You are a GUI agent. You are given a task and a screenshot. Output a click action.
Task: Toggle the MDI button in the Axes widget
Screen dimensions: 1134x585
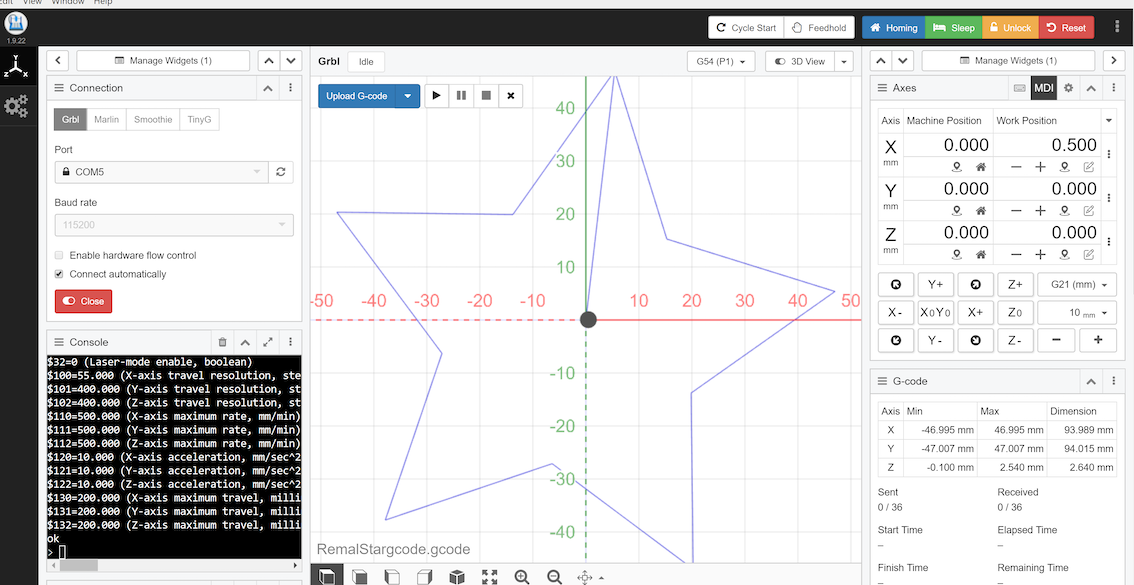pos(1043,87)
